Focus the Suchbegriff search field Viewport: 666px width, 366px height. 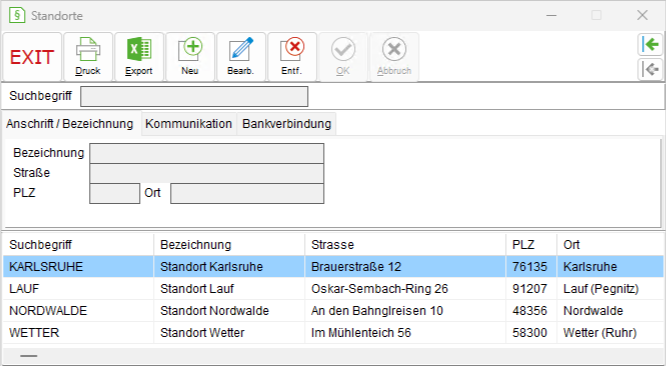point(194,96)
